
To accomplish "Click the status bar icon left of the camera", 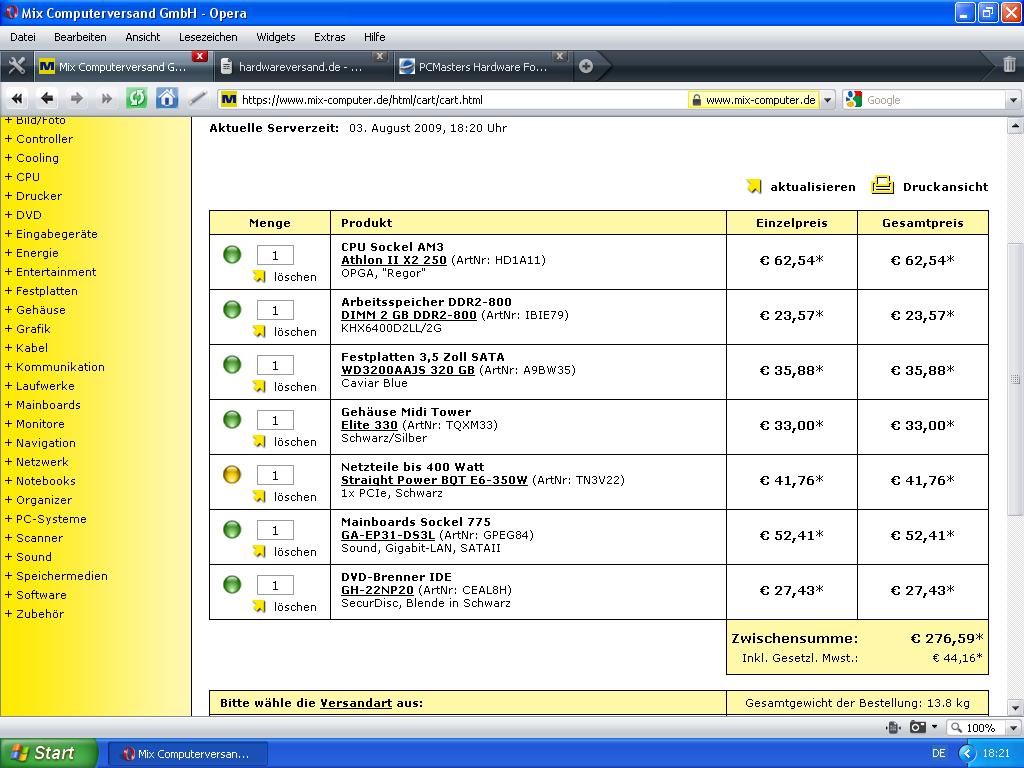I will click(893, 727).
